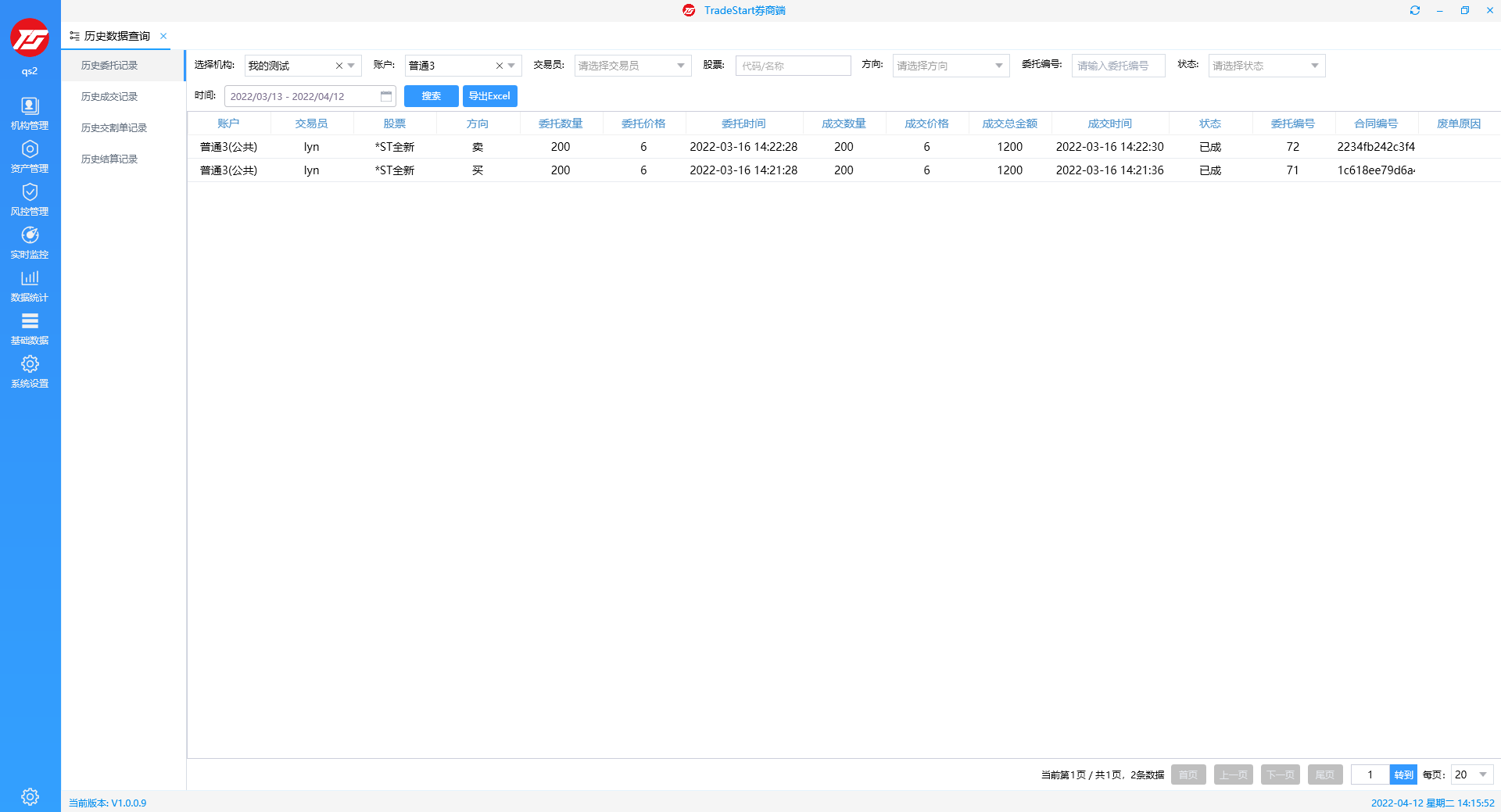Click the 股票 code/name input field
Image resolution: width=1501 pixels, height=812 pixels.
point(793,66)
